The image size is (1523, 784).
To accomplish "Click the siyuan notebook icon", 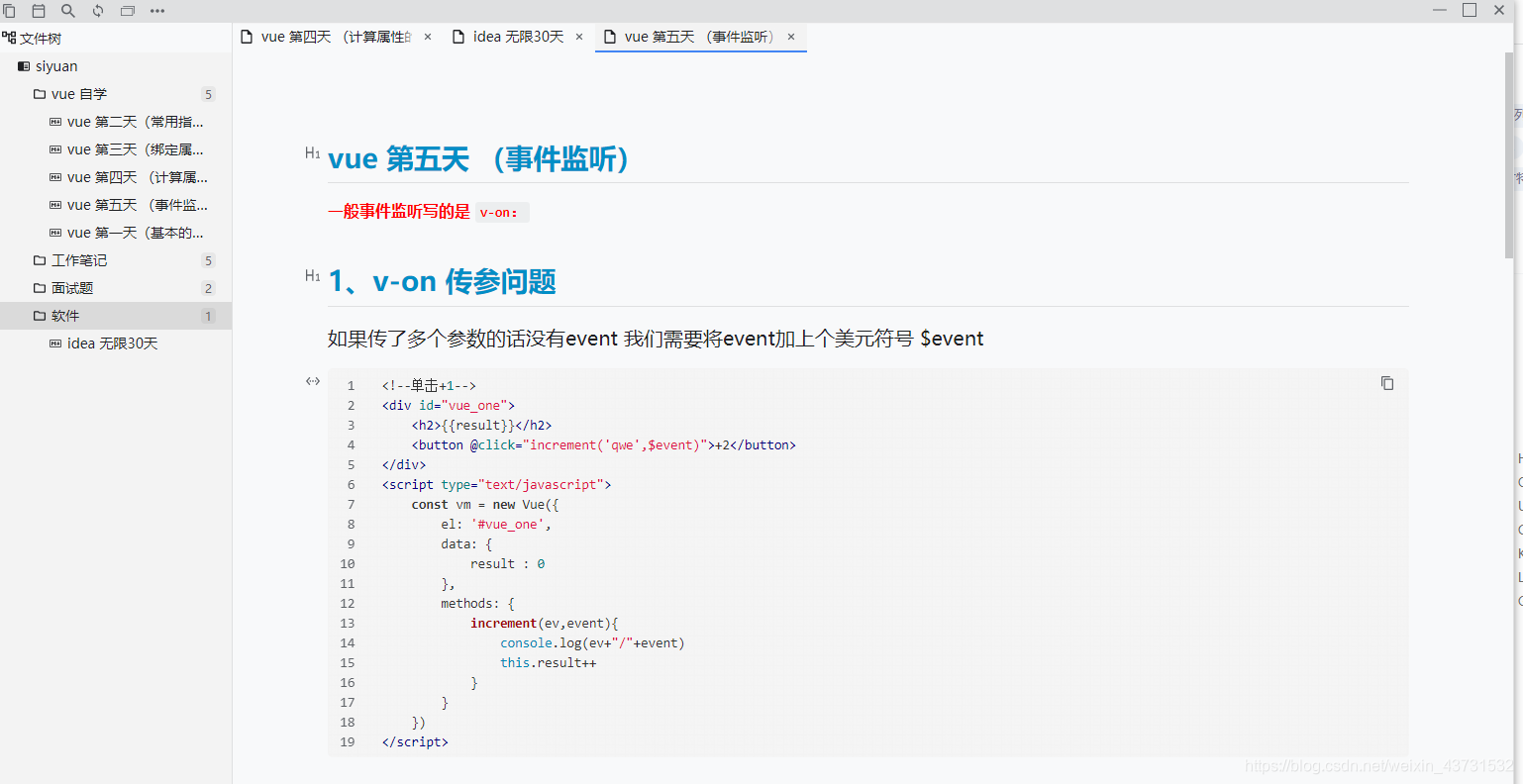I will pyautogui.click(x=24, y=66).
